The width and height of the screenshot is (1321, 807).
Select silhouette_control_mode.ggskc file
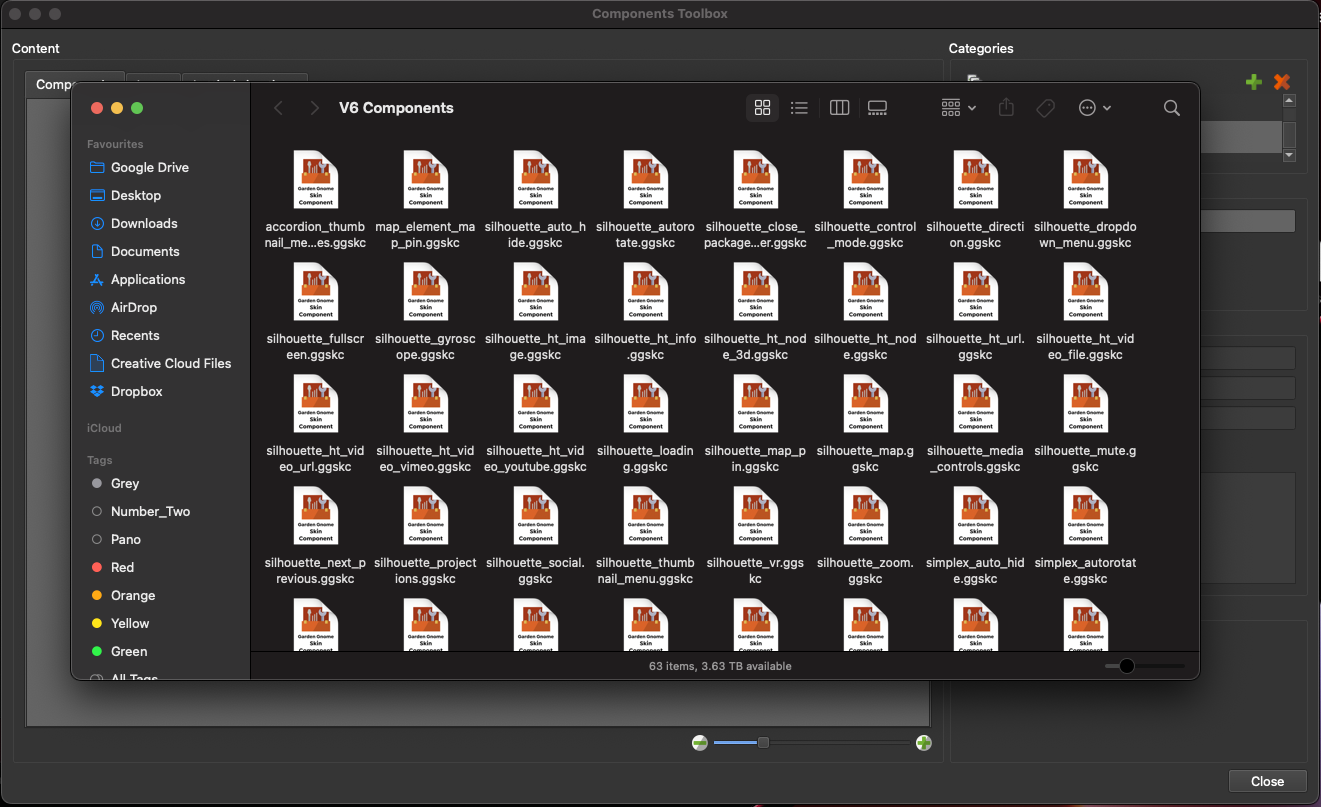point(865,200)
